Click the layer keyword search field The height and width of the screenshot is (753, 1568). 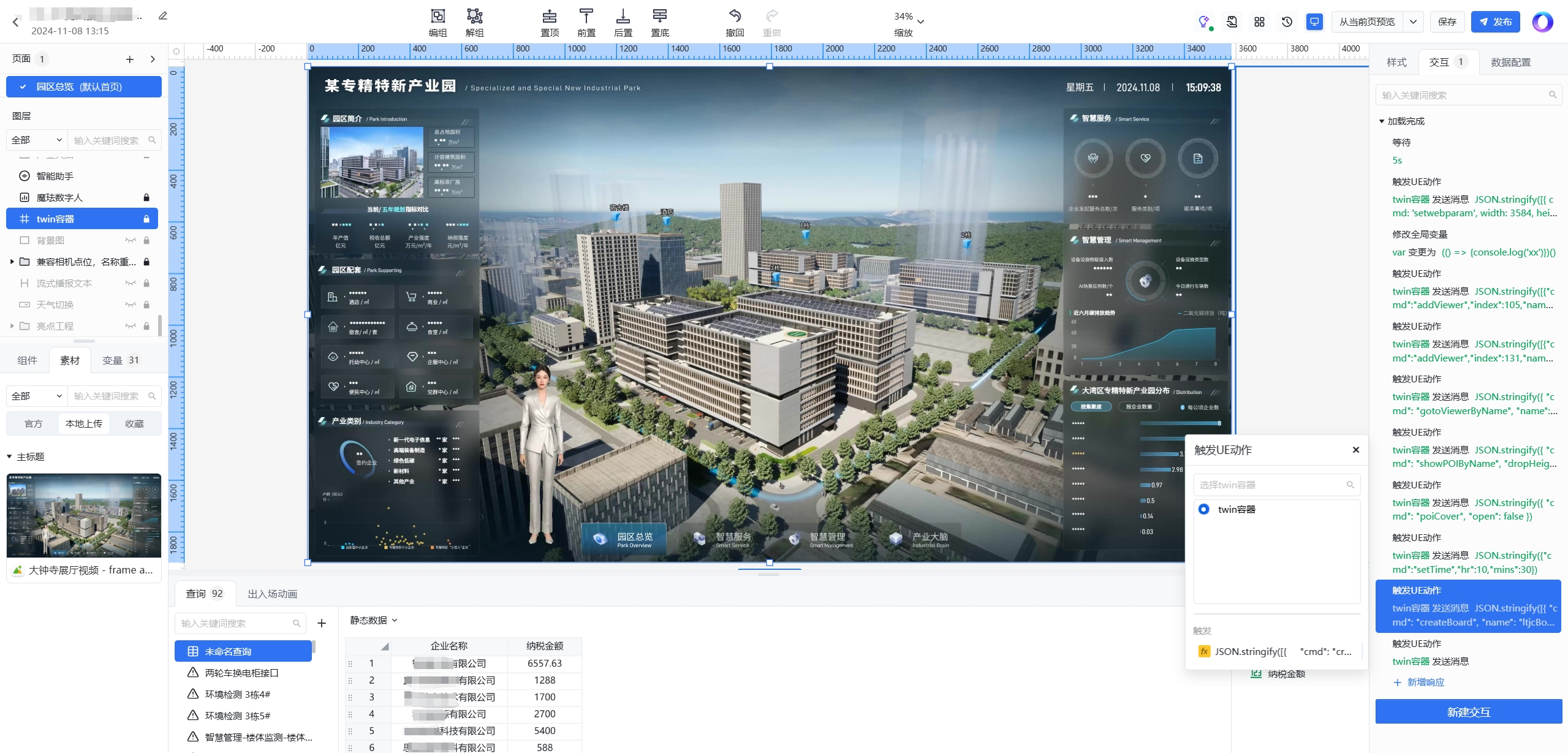[x=115, y=140]
